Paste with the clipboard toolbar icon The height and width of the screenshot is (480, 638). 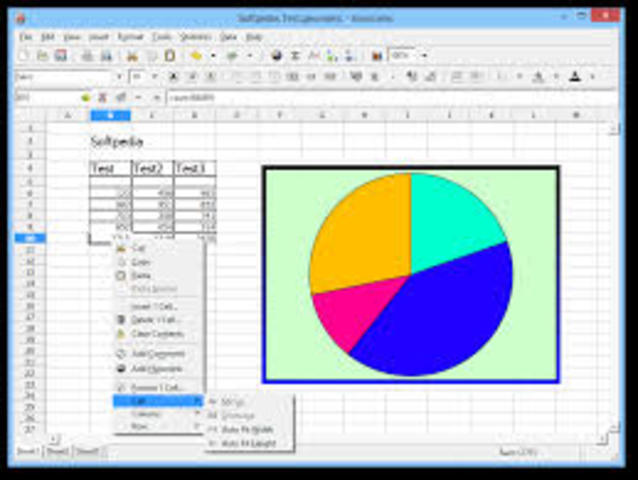coord(170,56)
